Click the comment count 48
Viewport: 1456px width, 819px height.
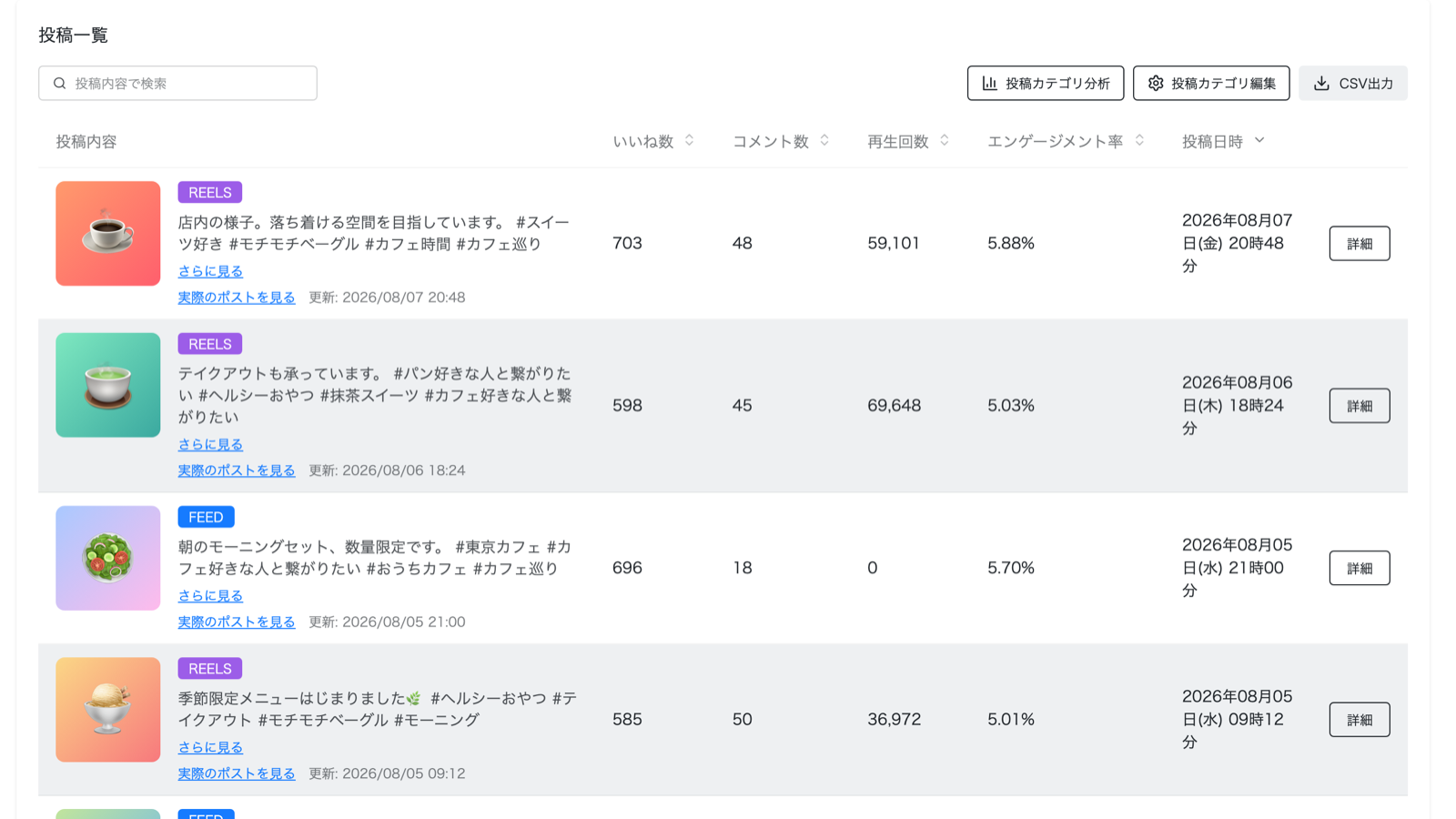tap(743, 243)
